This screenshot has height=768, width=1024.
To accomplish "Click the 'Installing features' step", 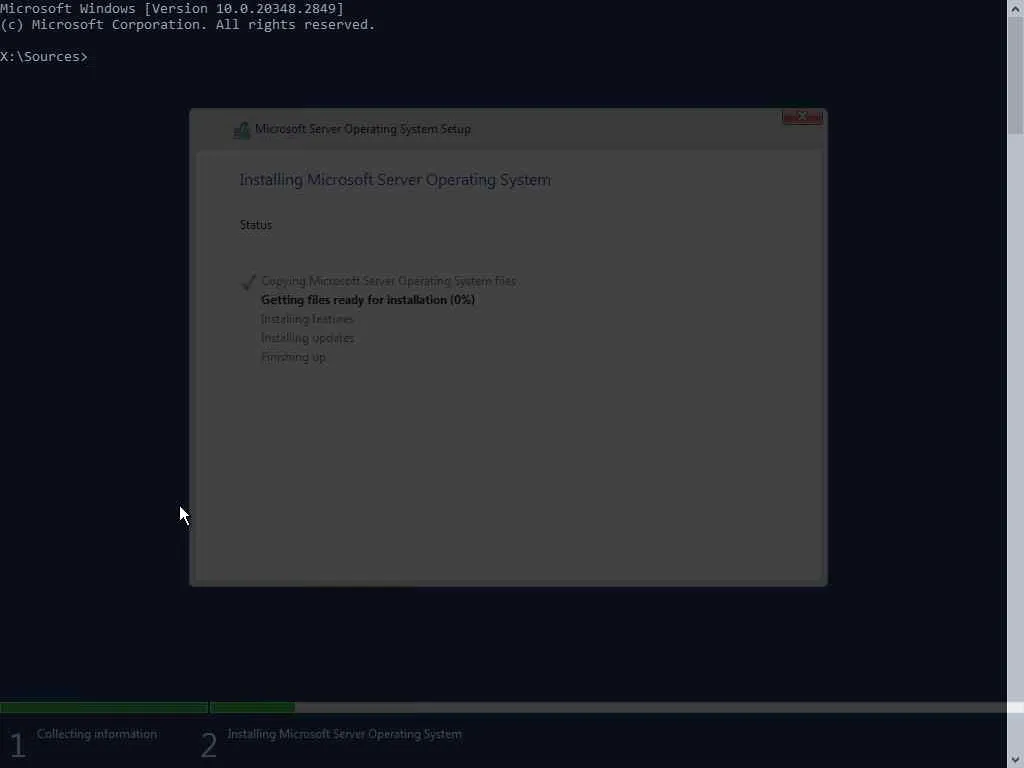I will (x=307, y=319).
